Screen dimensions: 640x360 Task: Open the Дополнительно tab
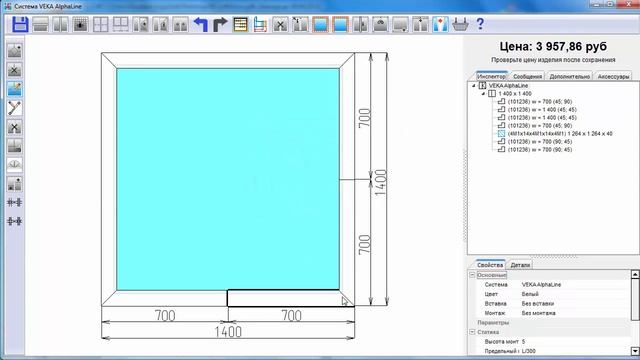click(x=570, y=76)
